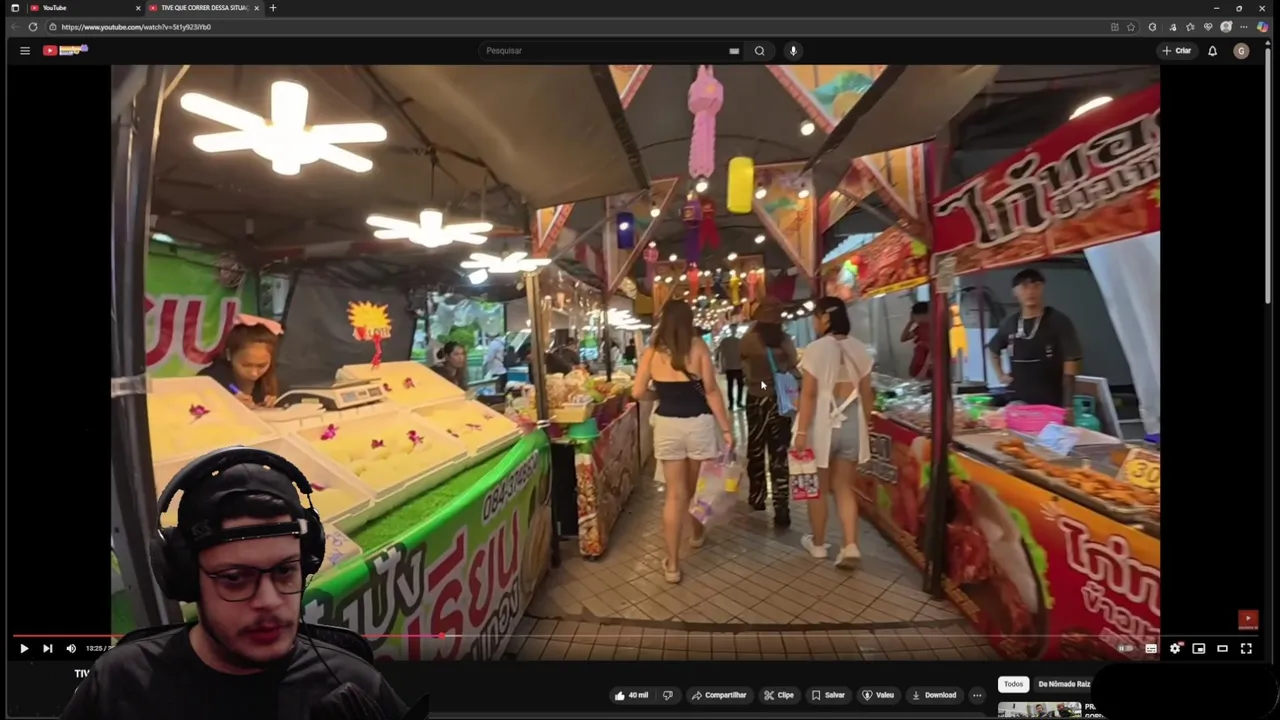Enter fullscreen mode

pos(1246,648)
